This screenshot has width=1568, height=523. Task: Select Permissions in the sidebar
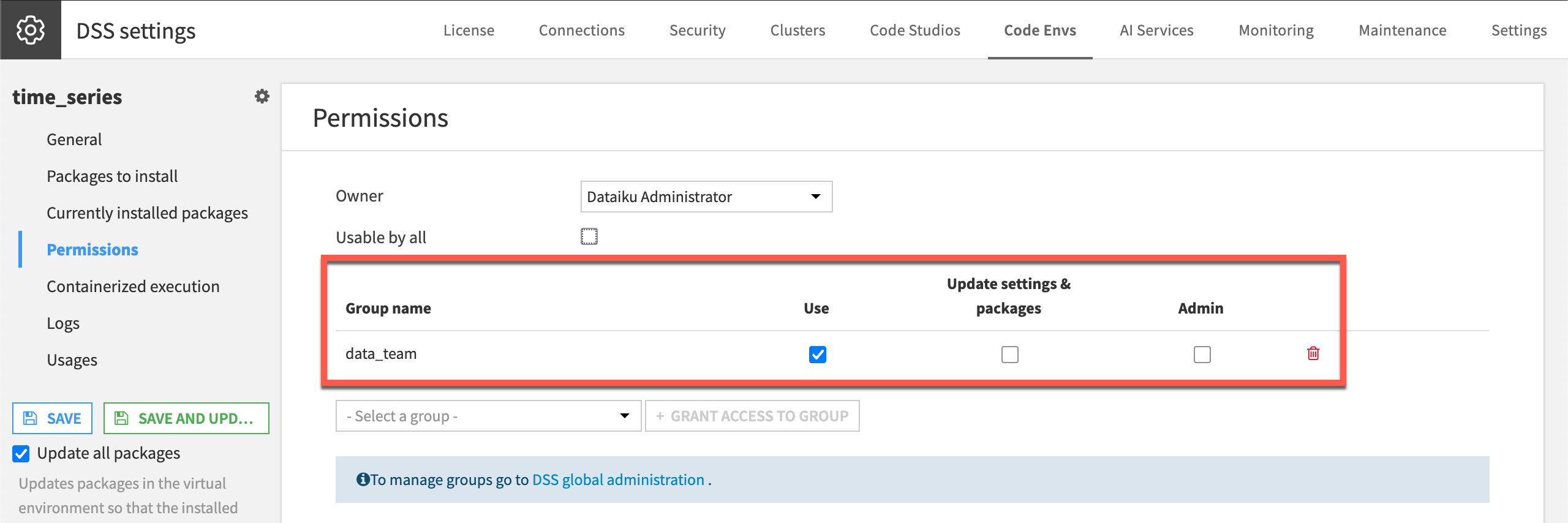pyautogui.click(x=92, y=250)
